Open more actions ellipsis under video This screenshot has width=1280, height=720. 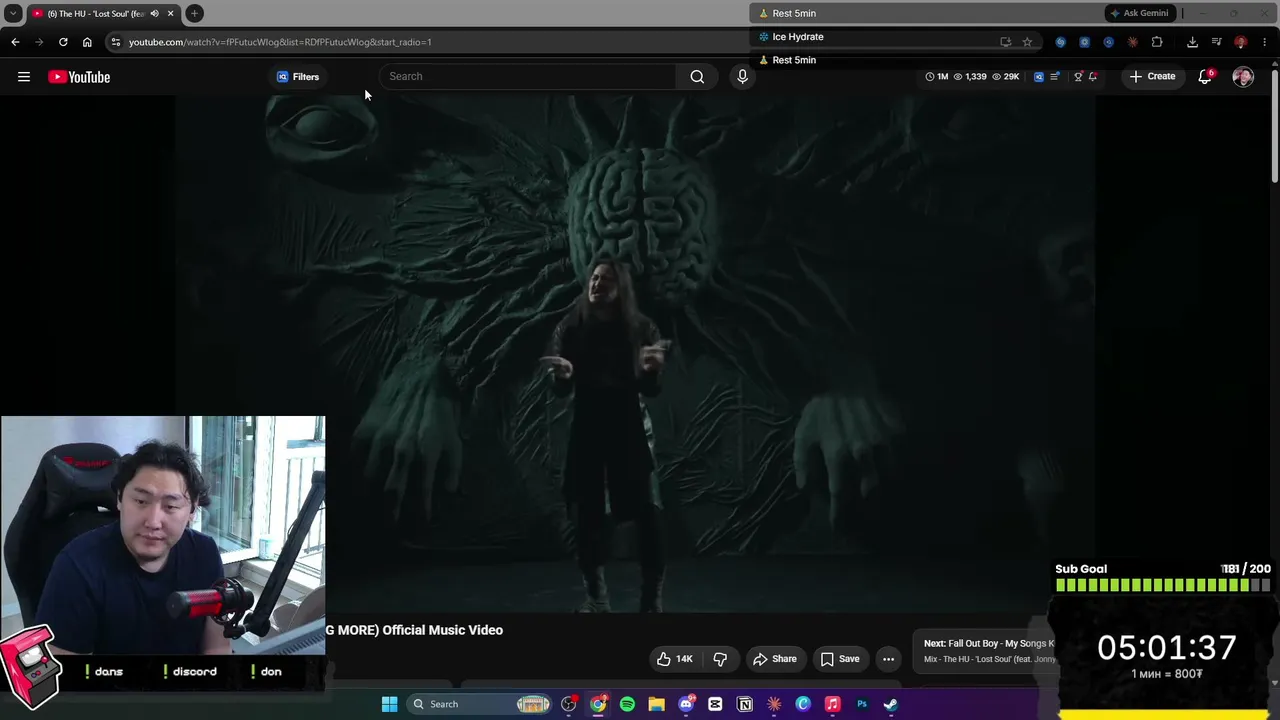point(888,659)
